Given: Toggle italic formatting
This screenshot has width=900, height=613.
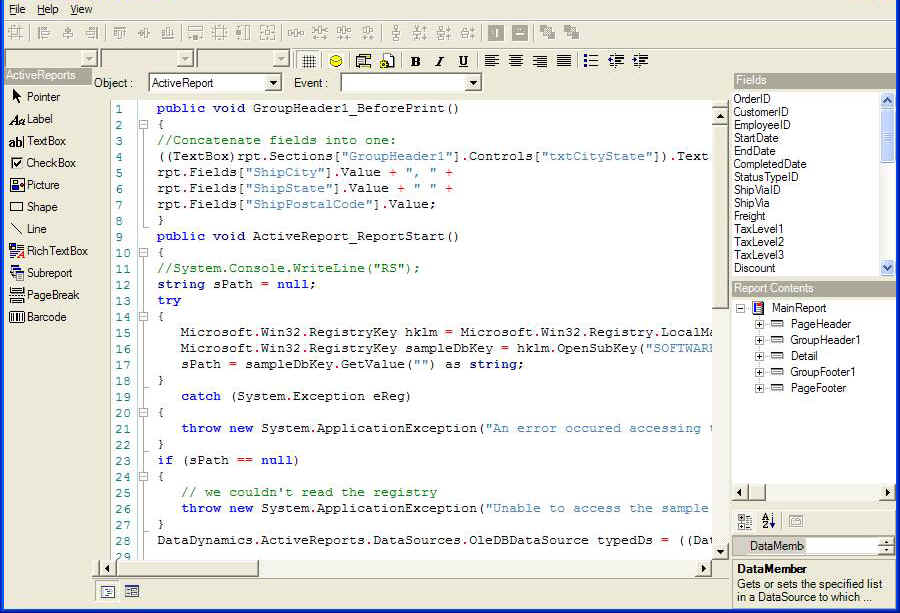Looking at the screenshot, I should [x=440, y=61].
